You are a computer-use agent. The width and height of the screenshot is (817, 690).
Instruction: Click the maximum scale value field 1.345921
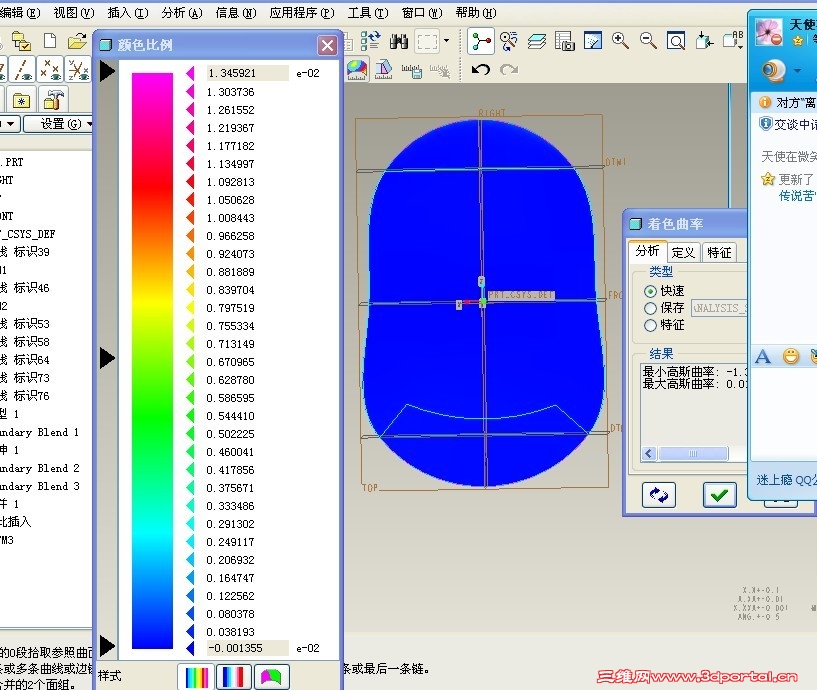(247, 73)
